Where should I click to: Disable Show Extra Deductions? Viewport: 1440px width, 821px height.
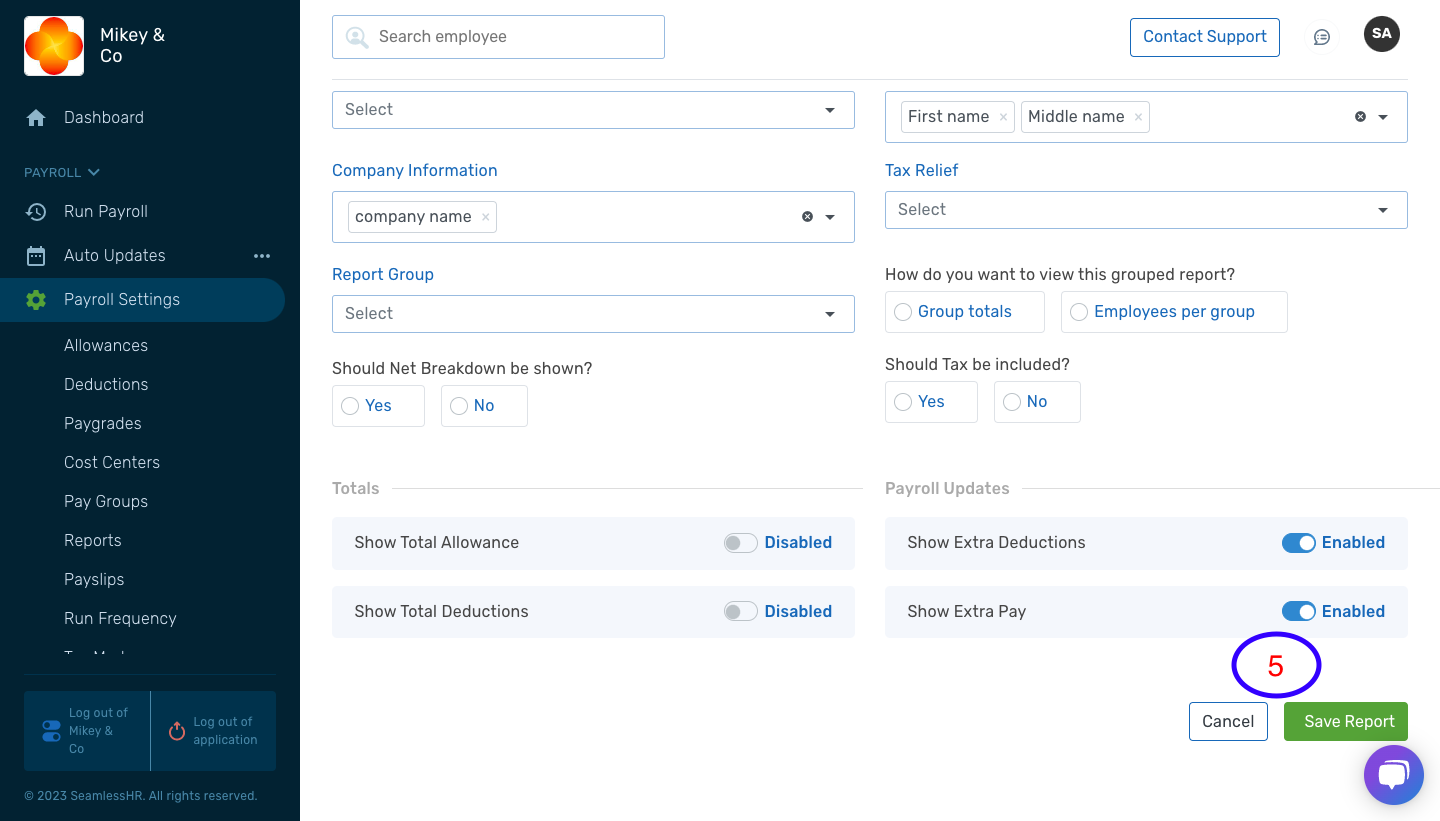[1299, 543]
